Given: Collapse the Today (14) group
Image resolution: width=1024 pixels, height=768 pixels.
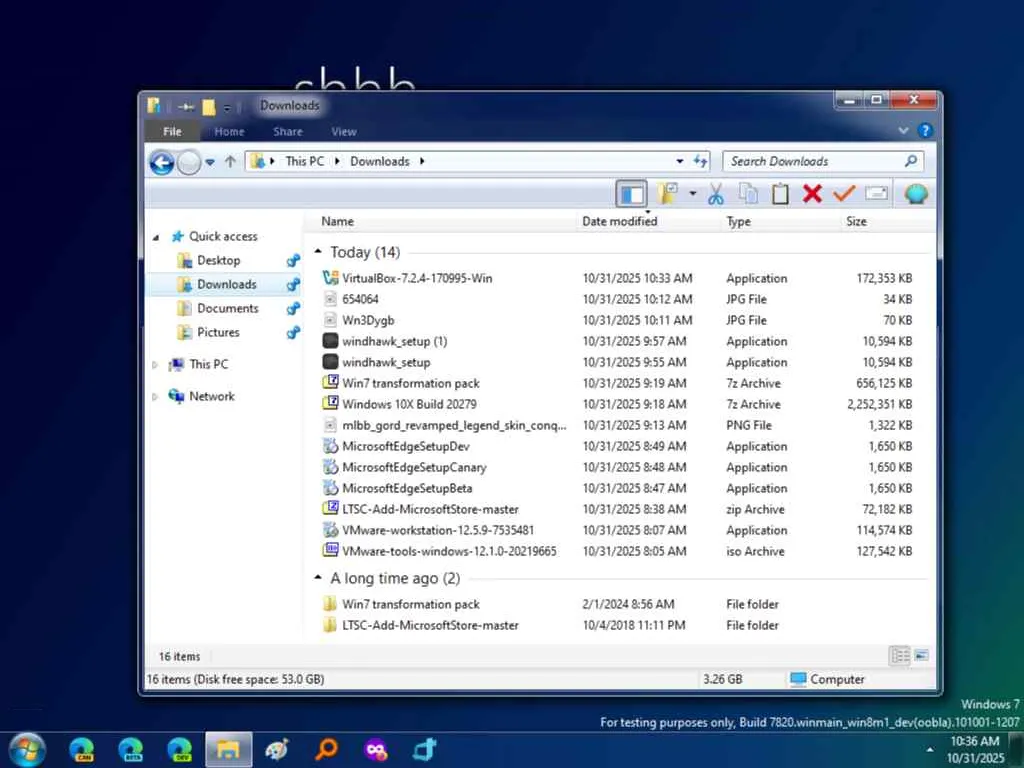Looking at the screenshot, I should click(x=318, y=251).
